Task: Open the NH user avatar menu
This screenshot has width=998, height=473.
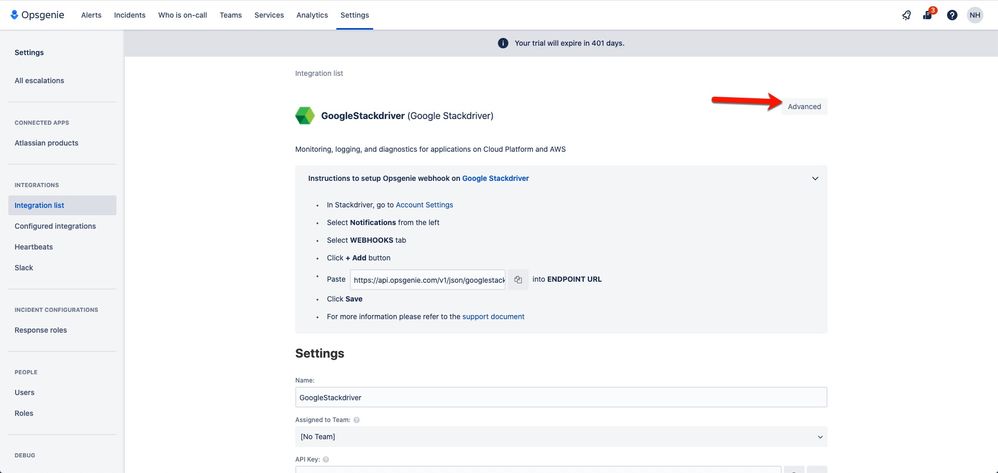Action: coord(974,15)
